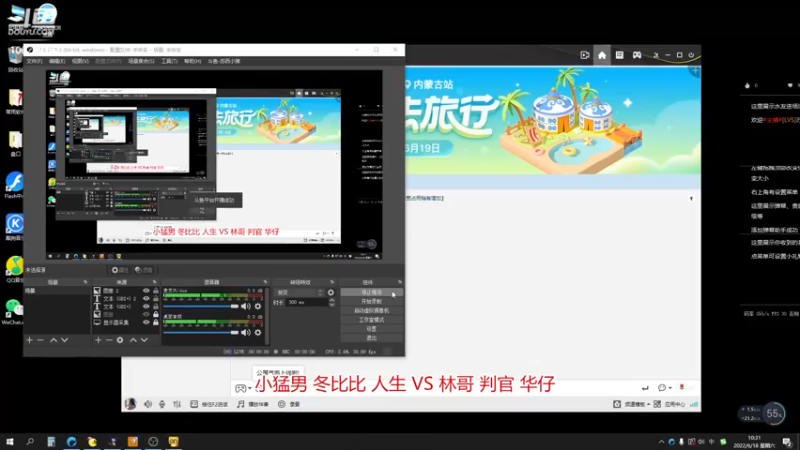The height and width of the screenshot is (450, 800).
Task: Adjust volume slider of 桌面音频 channel
Action: point(201,333)
